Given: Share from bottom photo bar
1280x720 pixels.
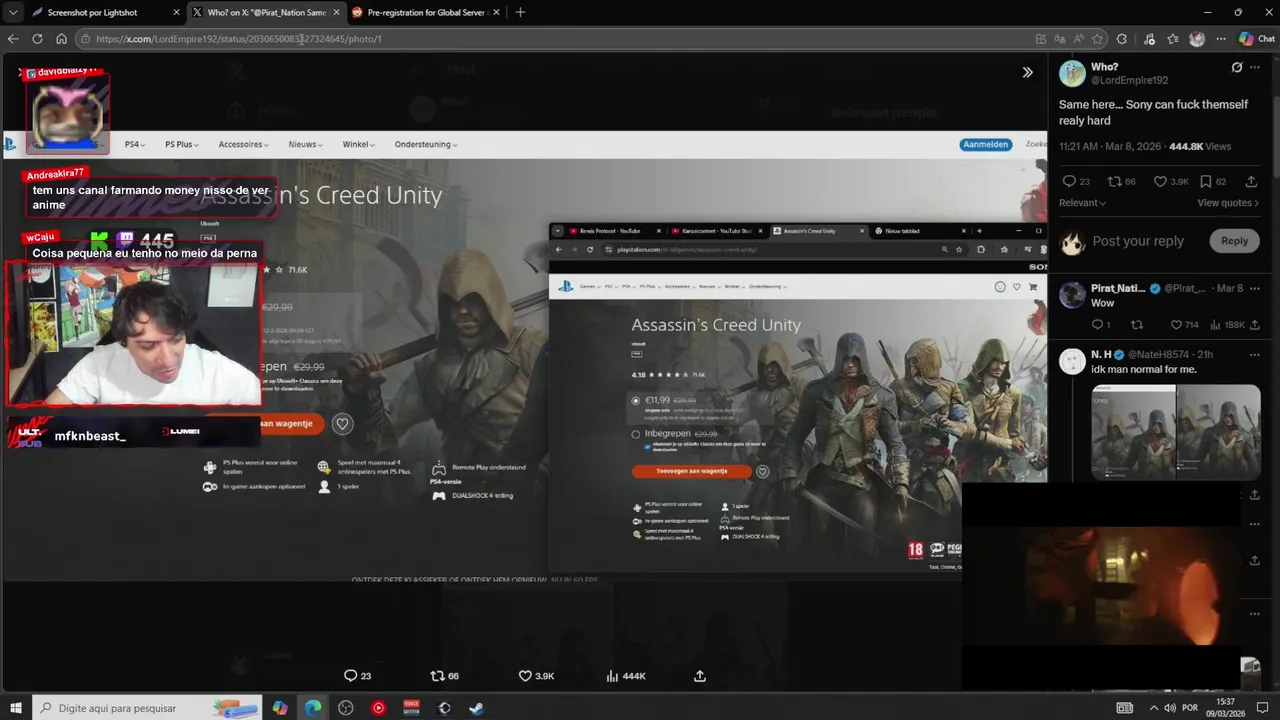Looking at the screenshot, I should pyautogui.click(x=700, y=676).
